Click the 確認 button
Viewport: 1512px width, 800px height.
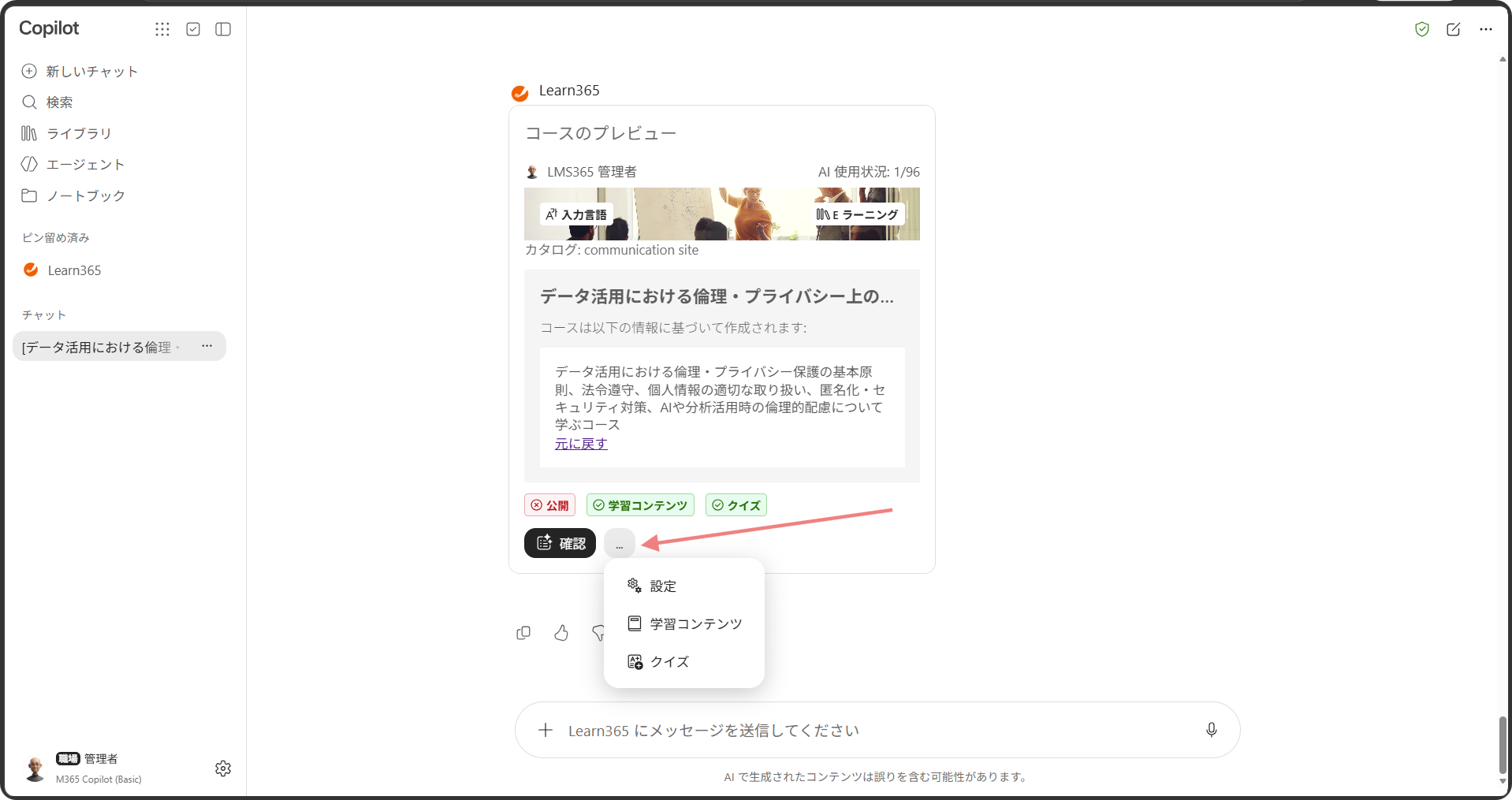(x=560, y=543)
